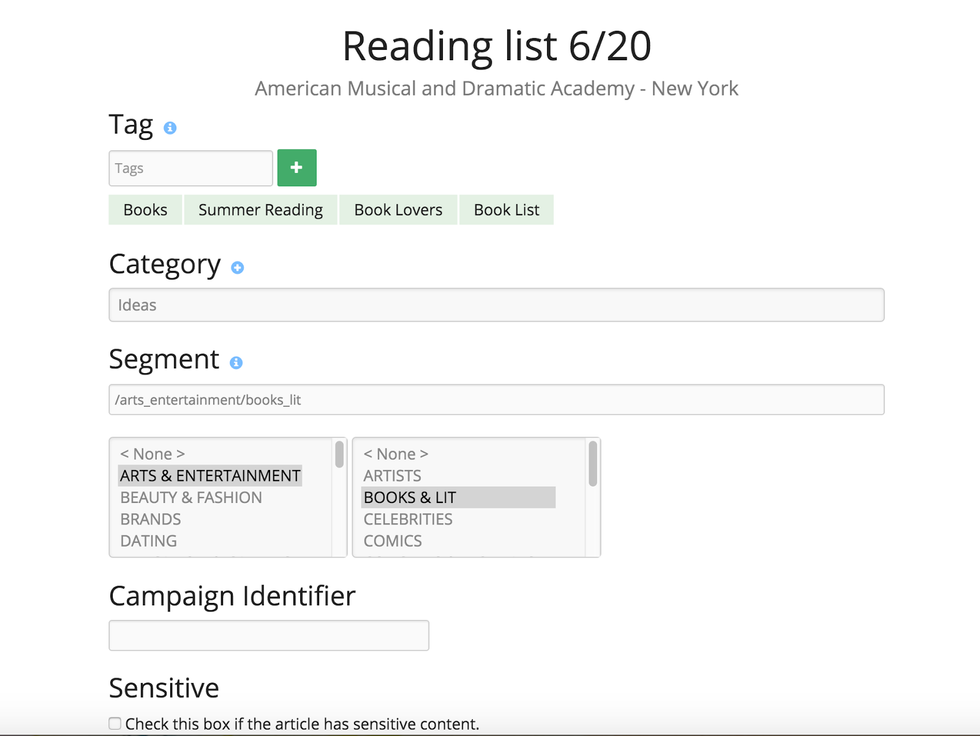Click the Book Lovers tag
980x736 pixels.
pos(398,210)
